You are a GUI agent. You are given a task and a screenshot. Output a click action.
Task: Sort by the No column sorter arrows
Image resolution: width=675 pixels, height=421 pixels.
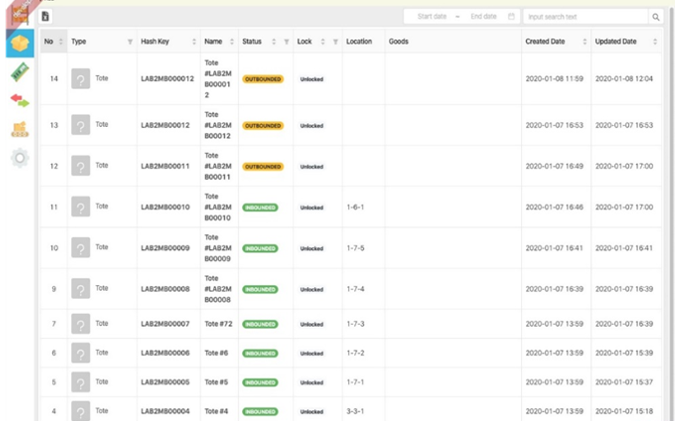point(61,42)
